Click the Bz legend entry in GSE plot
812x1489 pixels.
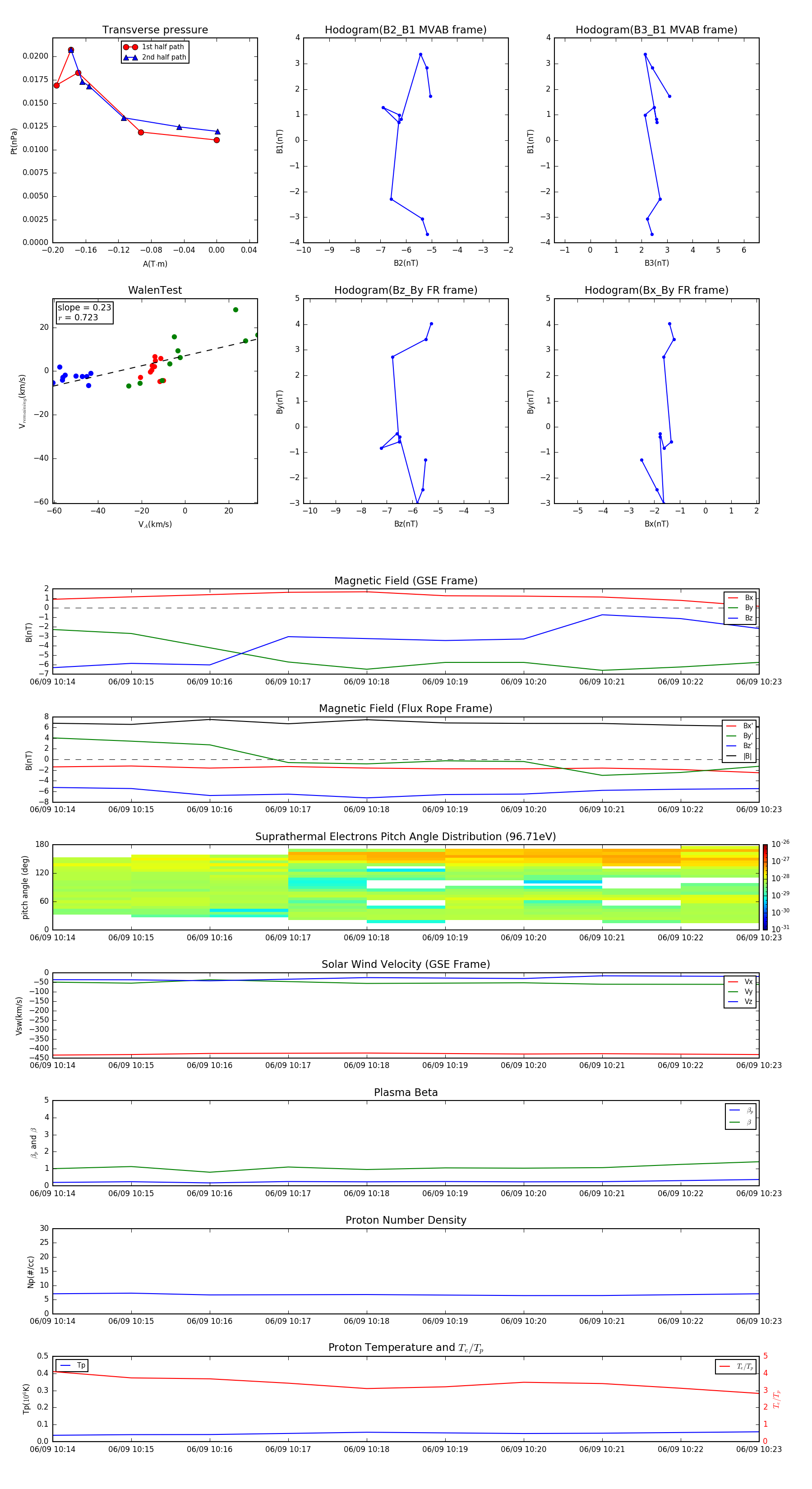740,618
